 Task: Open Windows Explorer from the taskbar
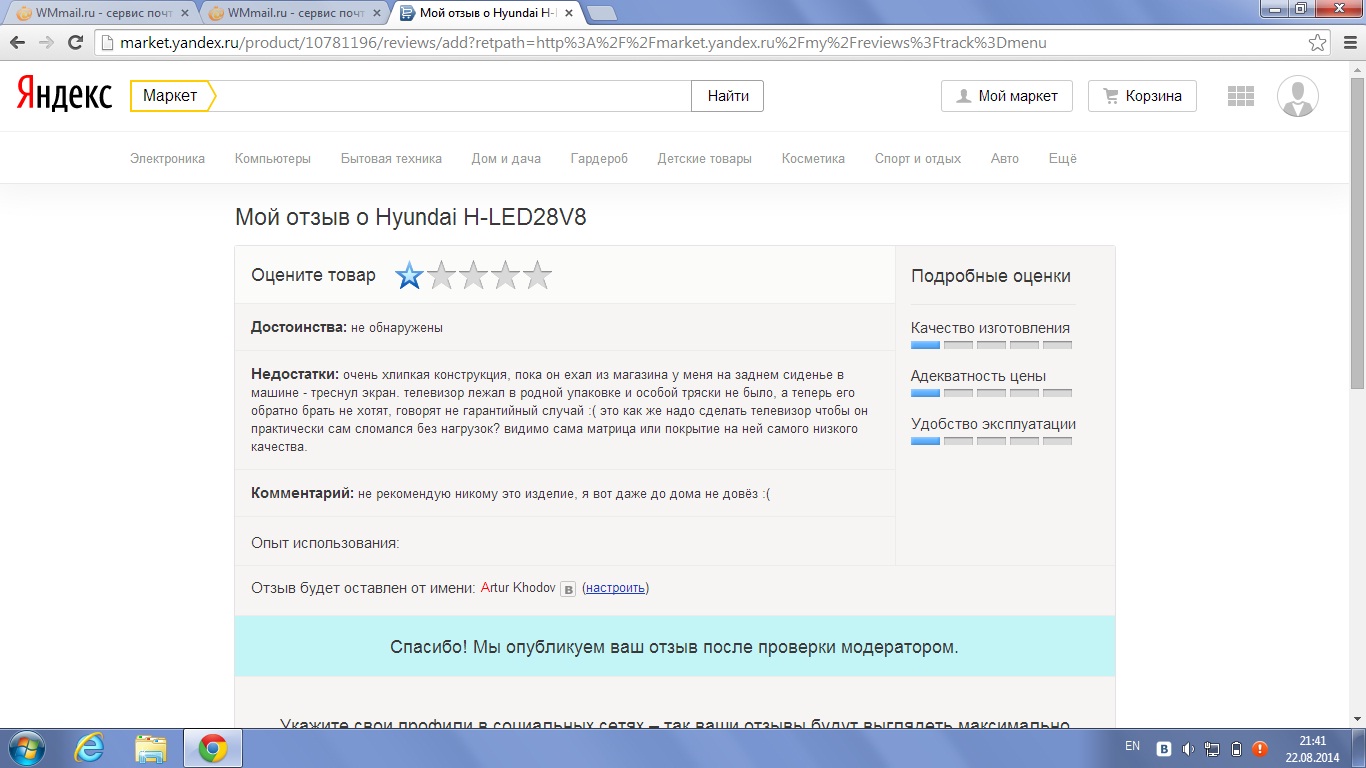pos(150,748)
